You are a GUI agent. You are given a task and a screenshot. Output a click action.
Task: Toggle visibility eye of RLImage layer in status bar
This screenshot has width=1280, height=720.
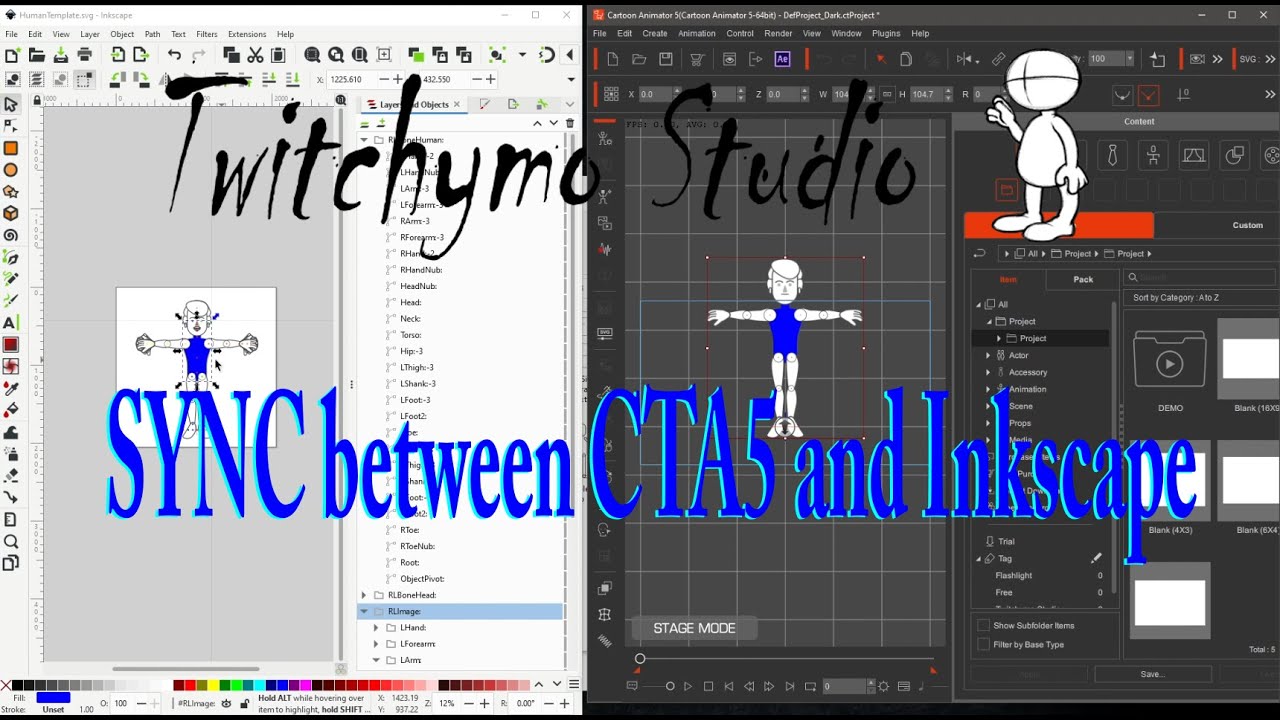(x=227, y=704)
